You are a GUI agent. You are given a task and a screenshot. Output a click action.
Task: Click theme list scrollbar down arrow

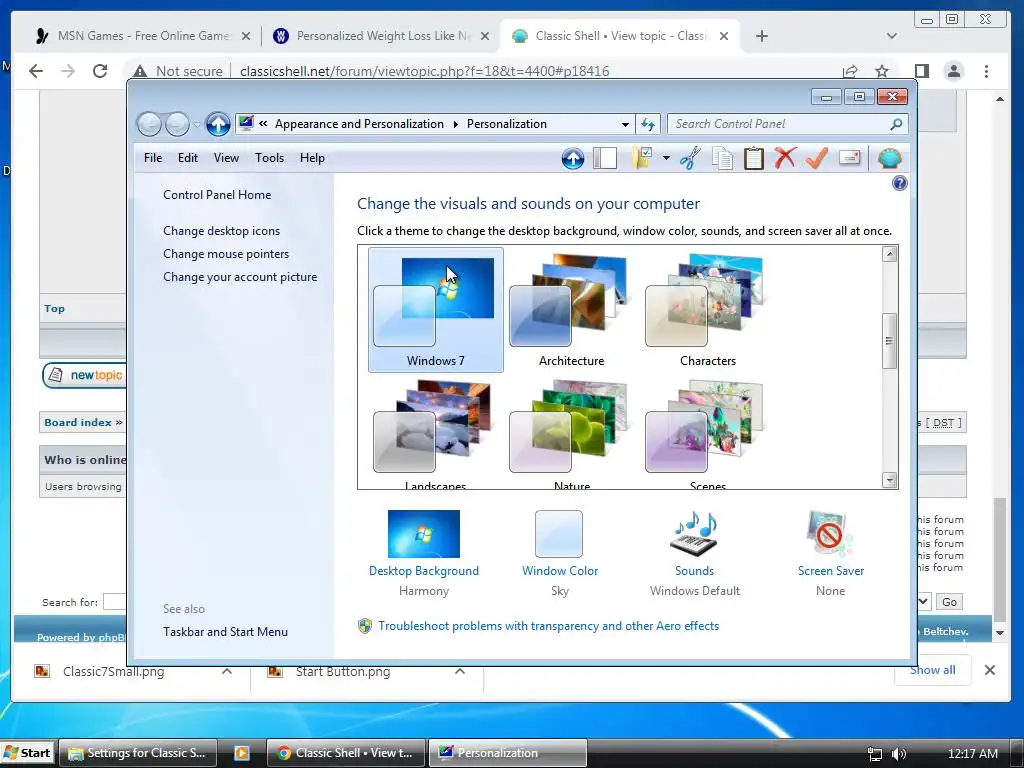pyautogui.click(x=889, y=480)
